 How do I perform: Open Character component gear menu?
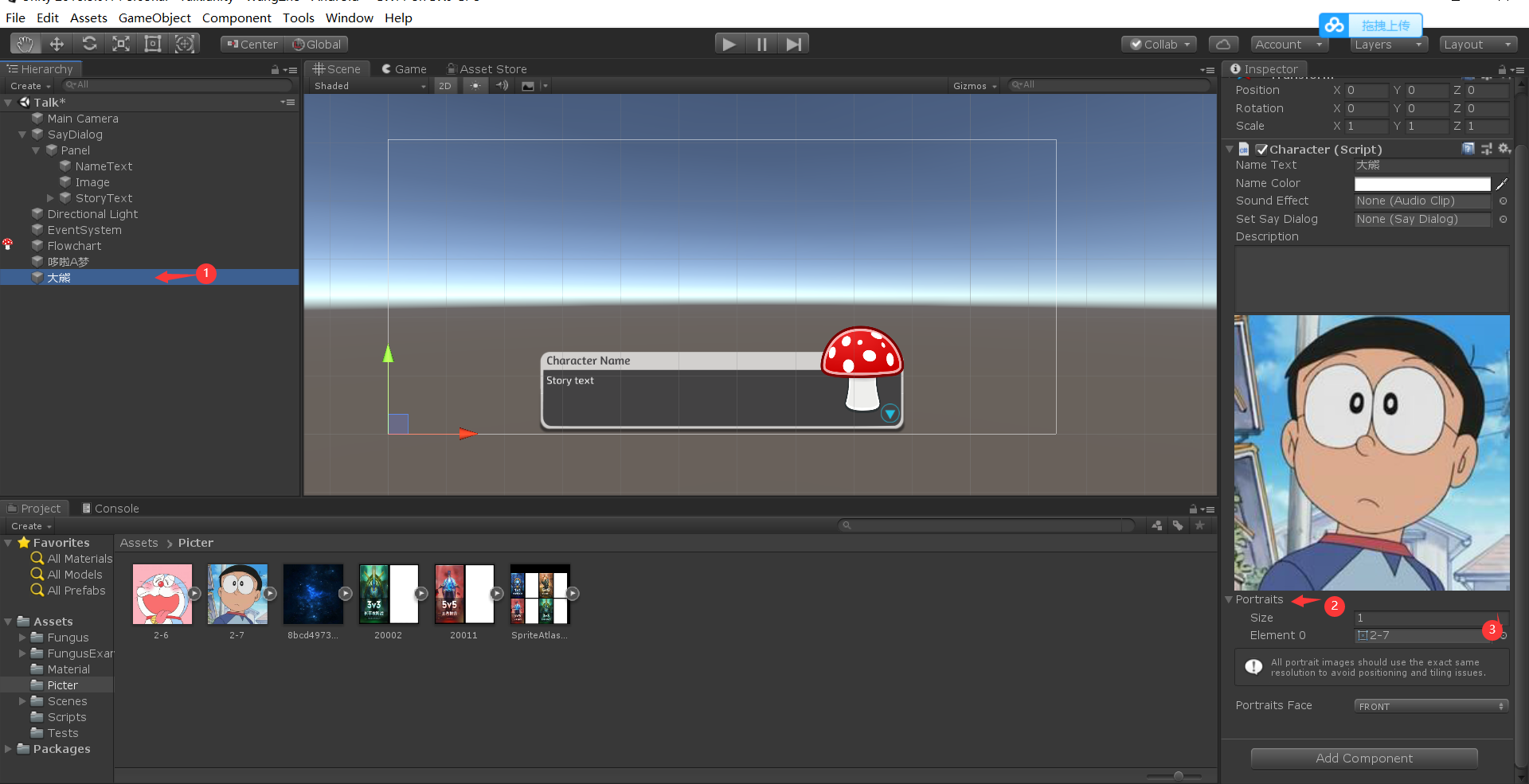click(x=1504, y=149)
